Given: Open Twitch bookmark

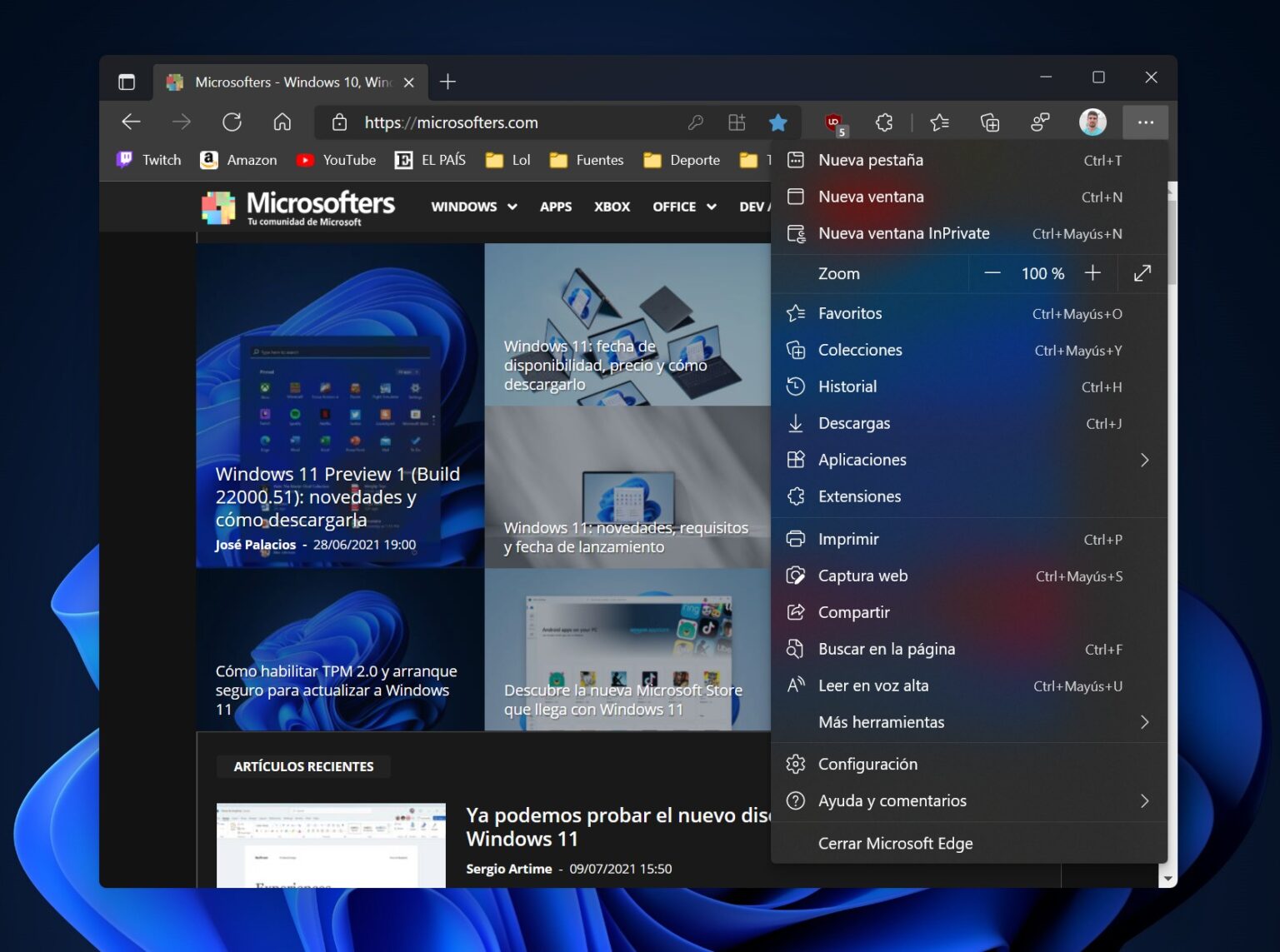Looking at the screenshot, I should click(148, 160).
